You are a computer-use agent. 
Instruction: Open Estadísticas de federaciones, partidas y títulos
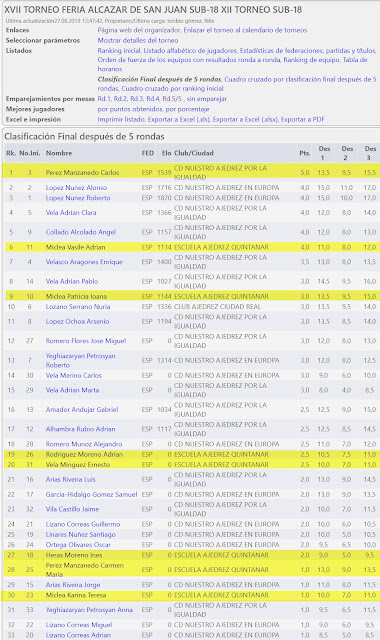[308, 51]
